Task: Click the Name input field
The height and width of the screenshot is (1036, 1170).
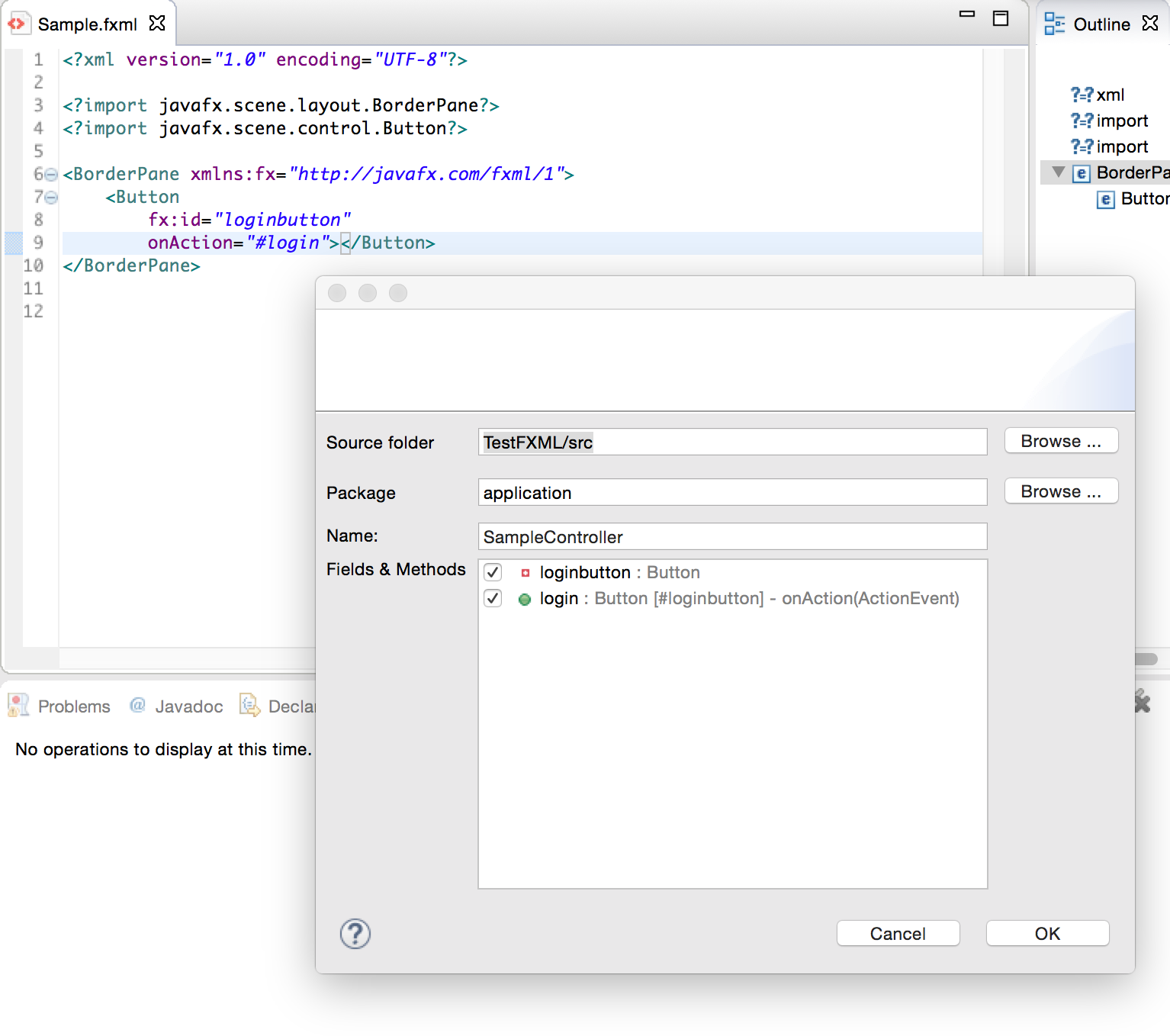Action: tap(732, 536)
